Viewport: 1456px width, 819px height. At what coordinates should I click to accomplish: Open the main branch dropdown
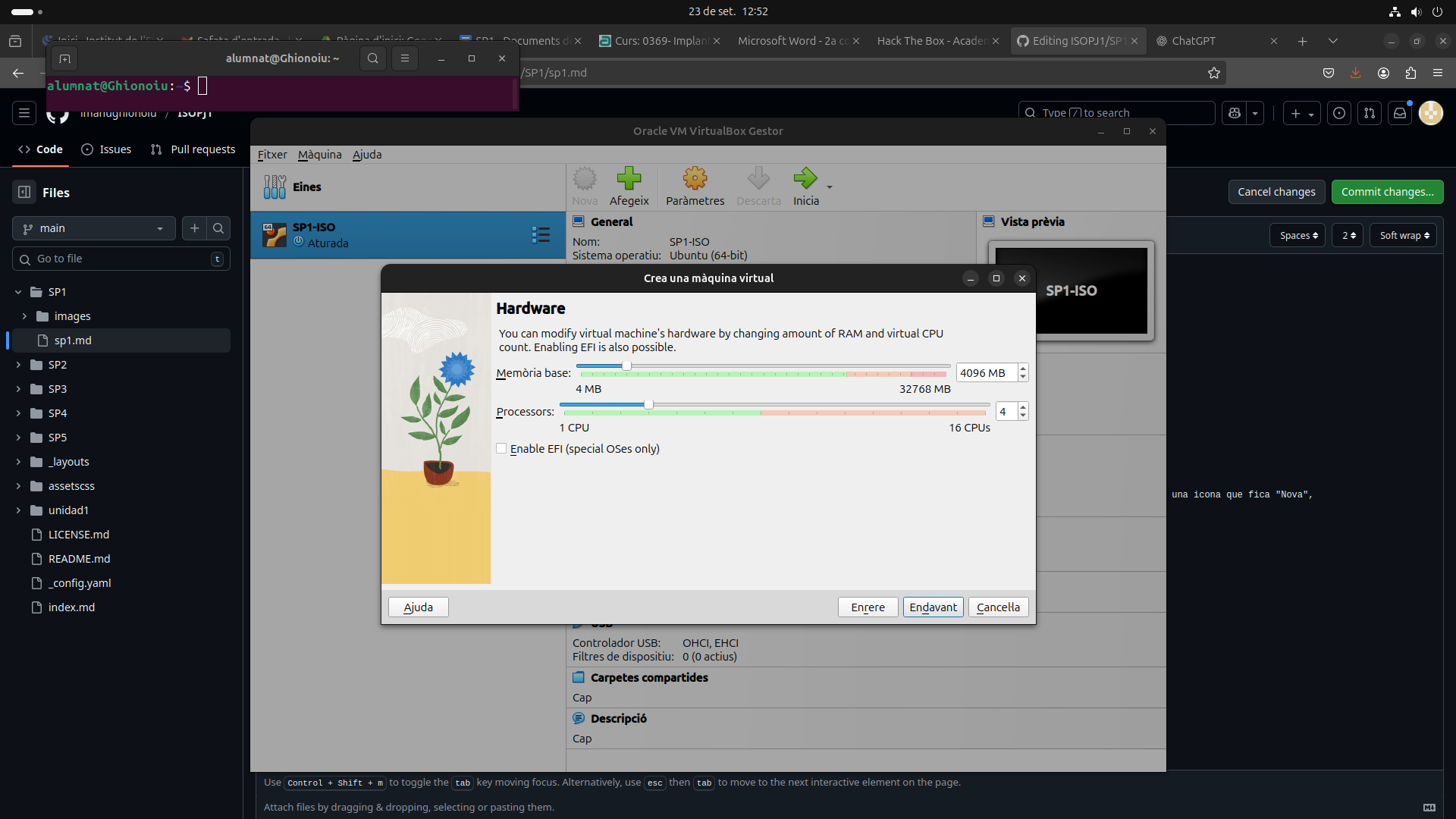coord(94,228)
